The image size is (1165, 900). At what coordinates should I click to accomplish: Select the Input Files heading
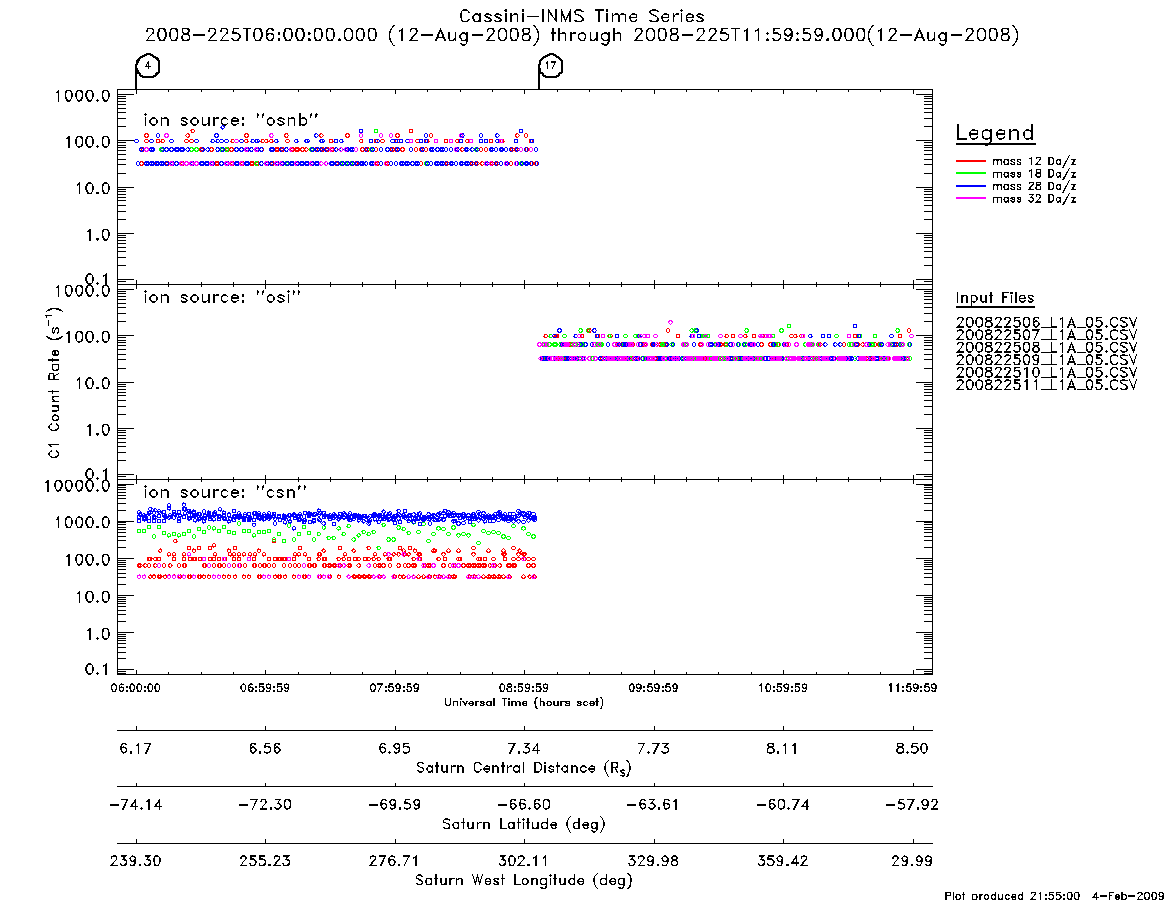[995, 298]
